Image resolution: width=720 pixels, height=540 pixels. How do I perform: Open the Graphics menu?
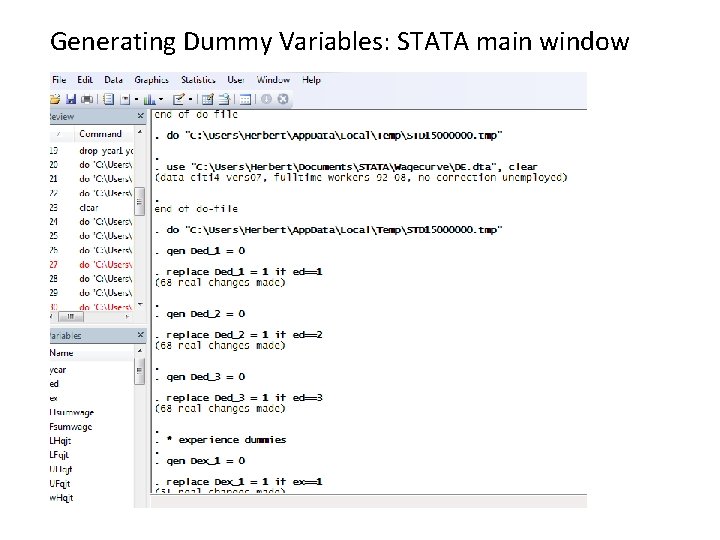[x=152, y=80]
